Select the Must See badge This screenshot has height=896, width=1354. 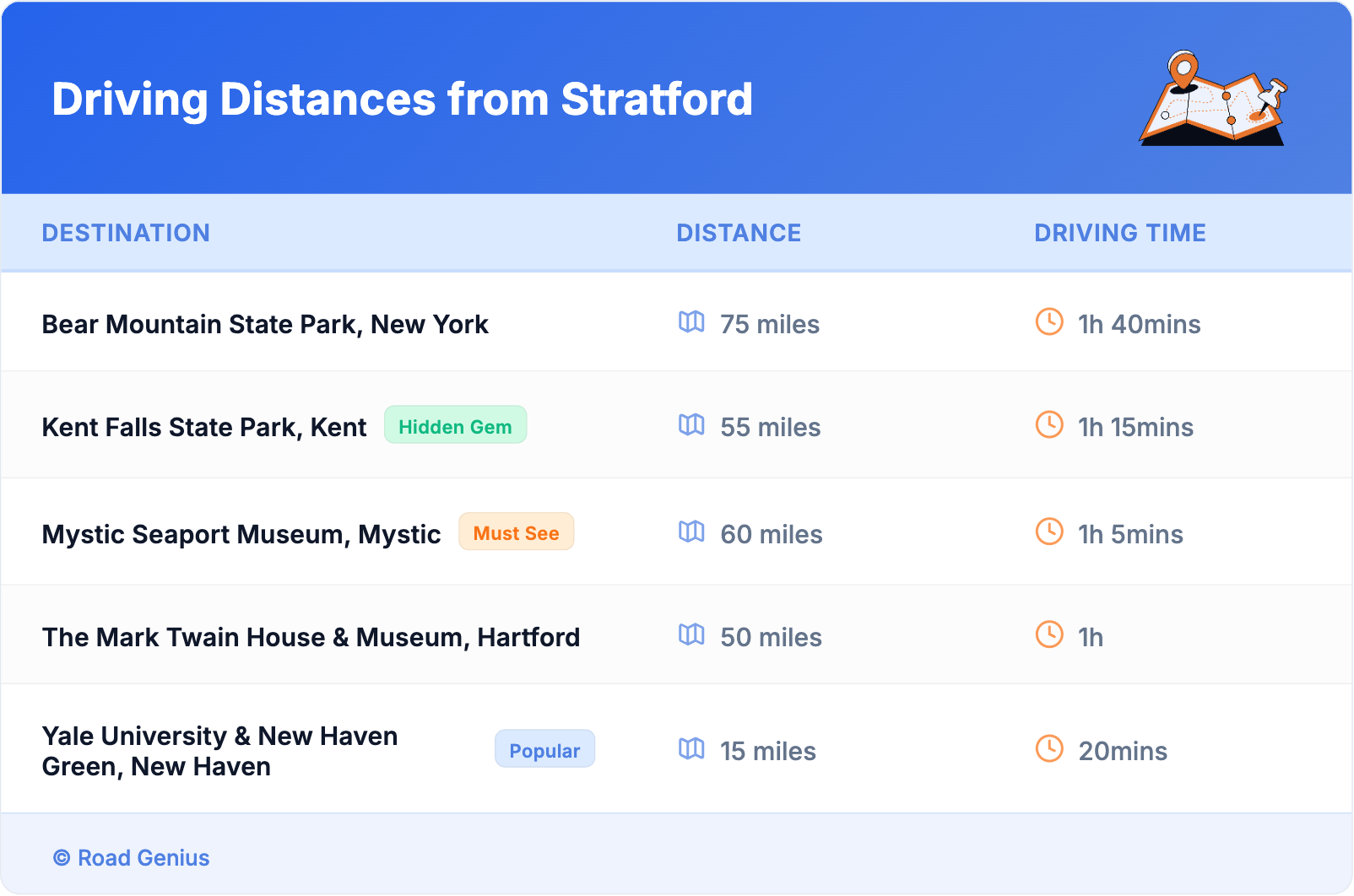(x=516, y=532)
